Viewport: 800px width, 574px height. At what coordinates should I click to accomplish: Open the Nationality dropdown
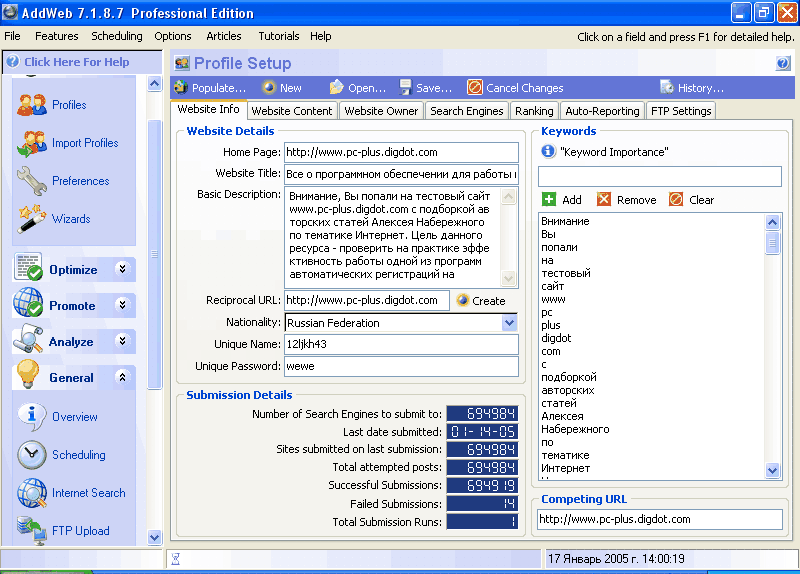(x=509, y=322)
